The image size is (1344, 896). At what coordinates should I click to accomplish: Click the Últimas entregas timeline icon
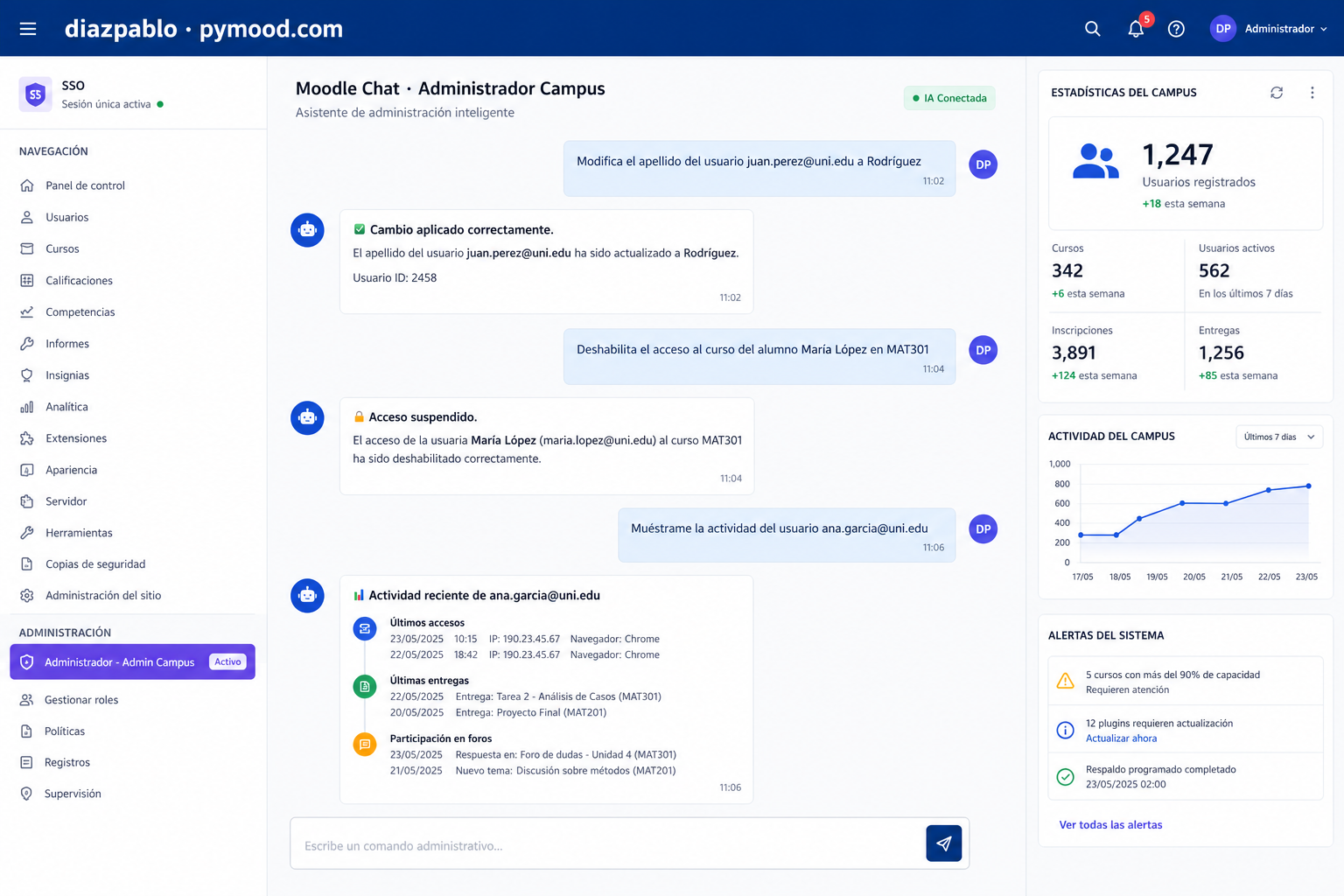point(365,687)
